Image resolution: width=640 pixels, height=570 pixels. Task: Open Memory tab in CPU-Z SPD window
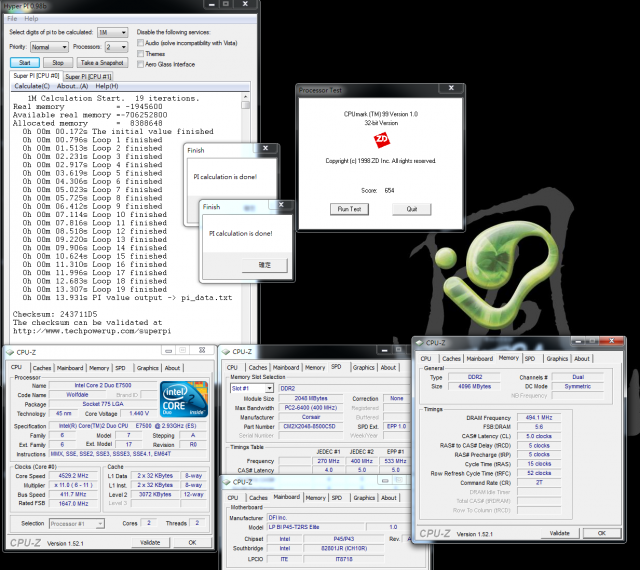point(315,367)
